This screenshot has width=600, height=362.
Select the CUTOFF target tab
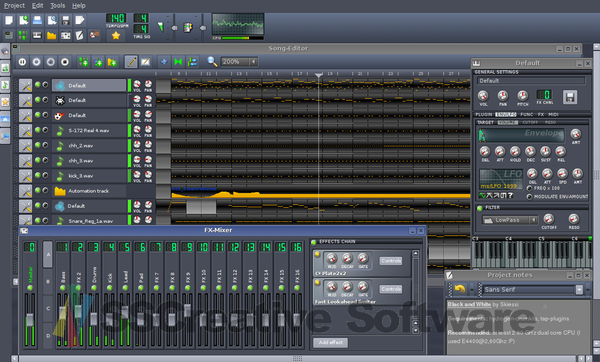[530, 122]
